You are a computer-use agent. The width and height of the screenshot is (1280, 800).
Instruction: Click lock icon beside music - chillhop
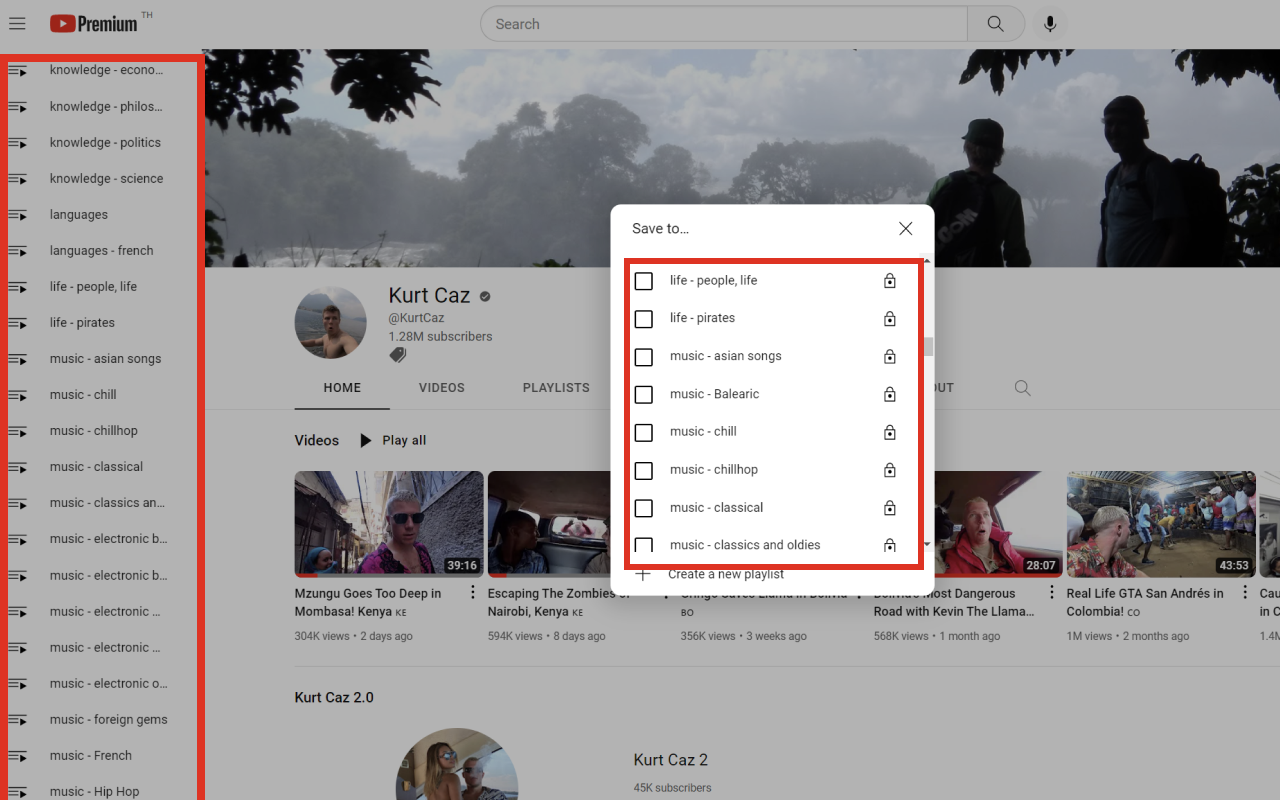[890, 470]
